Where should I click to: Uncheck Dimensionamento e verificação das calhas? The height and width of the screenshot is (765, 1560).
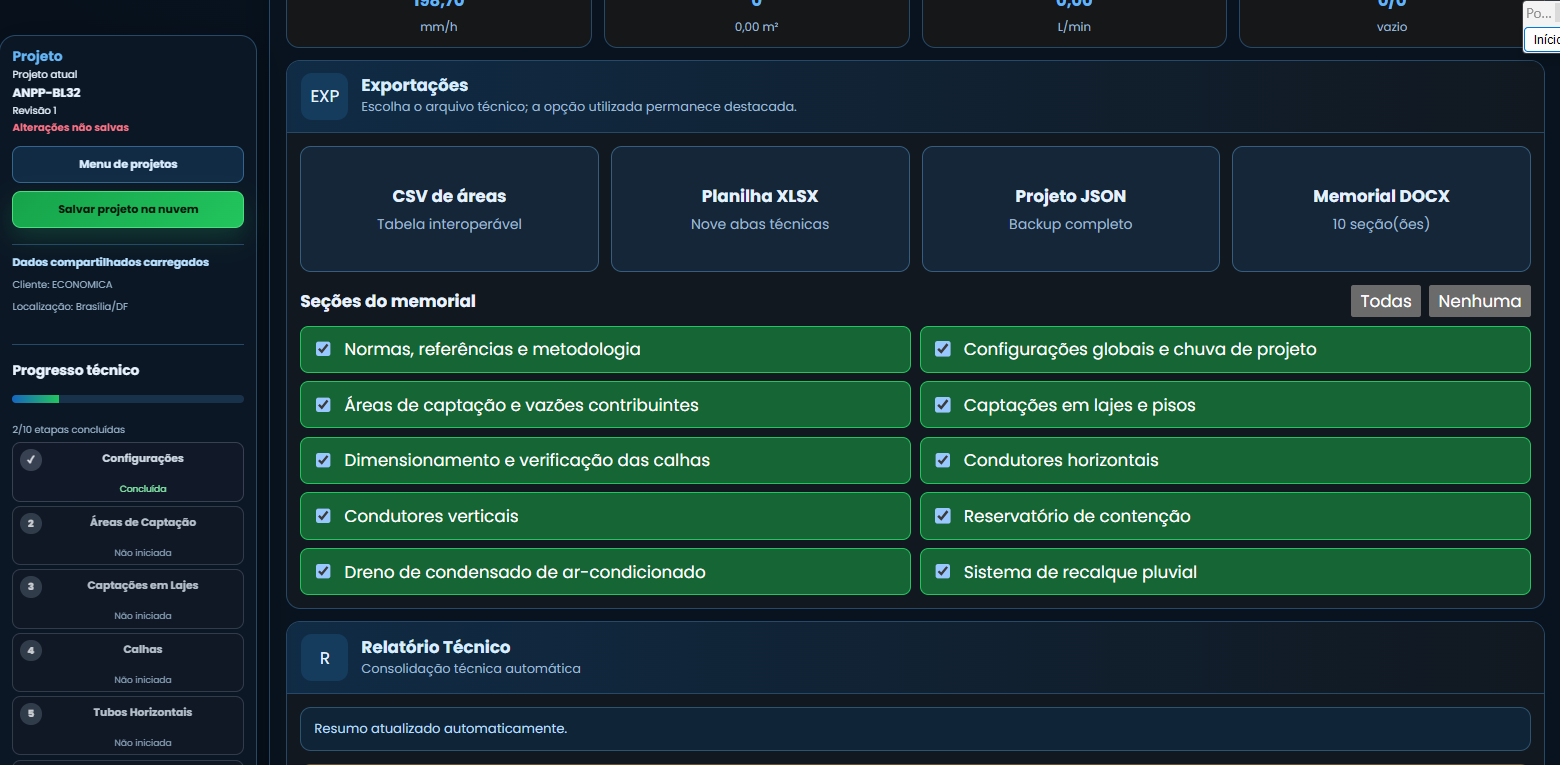pos(323,460)
